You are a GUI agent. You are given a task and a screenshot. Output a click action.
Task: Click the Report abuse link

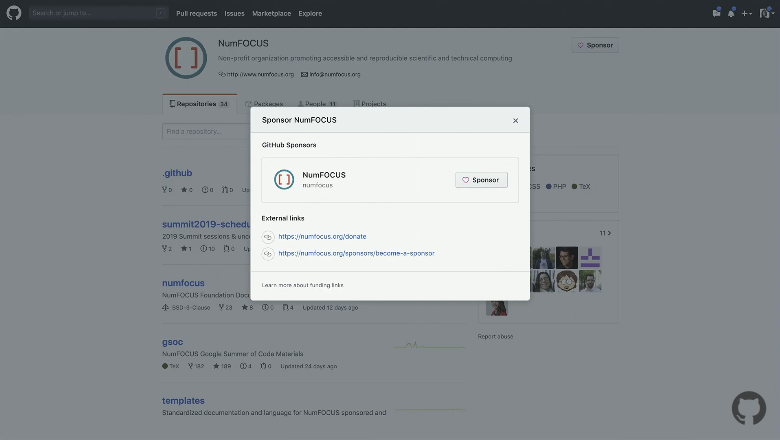coord(495,337)
